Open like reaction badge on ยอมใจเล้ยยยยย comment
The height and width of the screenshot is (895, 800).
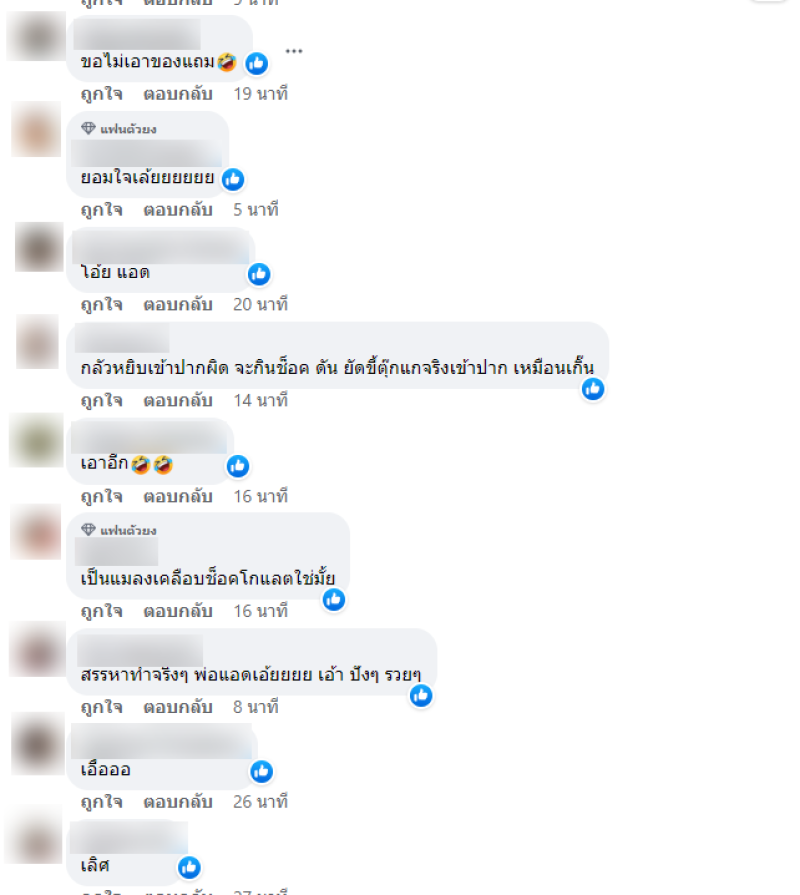(x=233, y=179)
